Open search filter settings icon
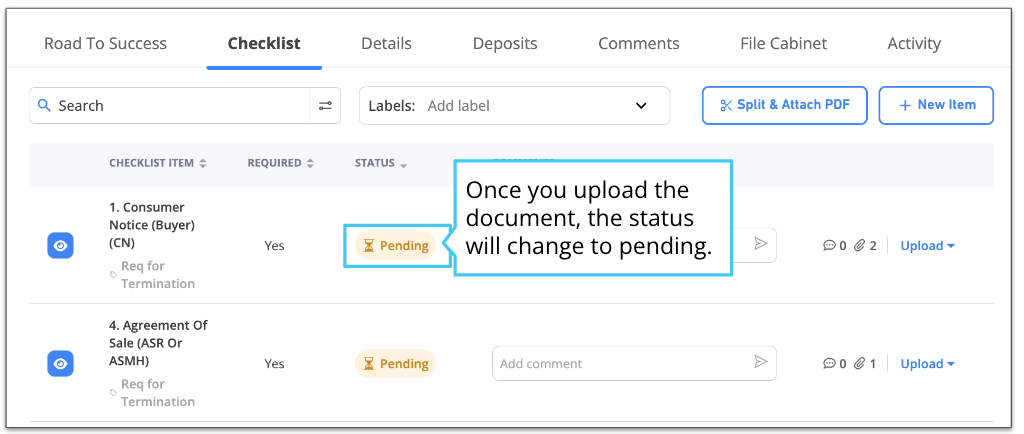 (x=325, y=106)
